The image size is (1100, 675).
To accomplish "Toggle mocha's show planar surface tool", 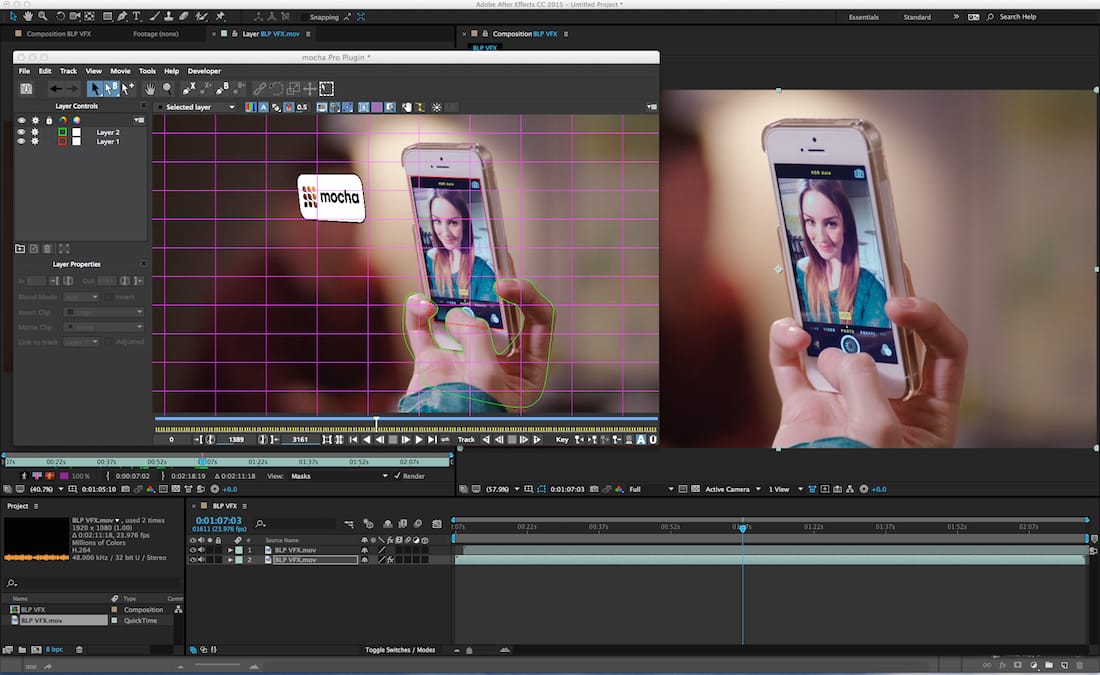I will [327, 88].
